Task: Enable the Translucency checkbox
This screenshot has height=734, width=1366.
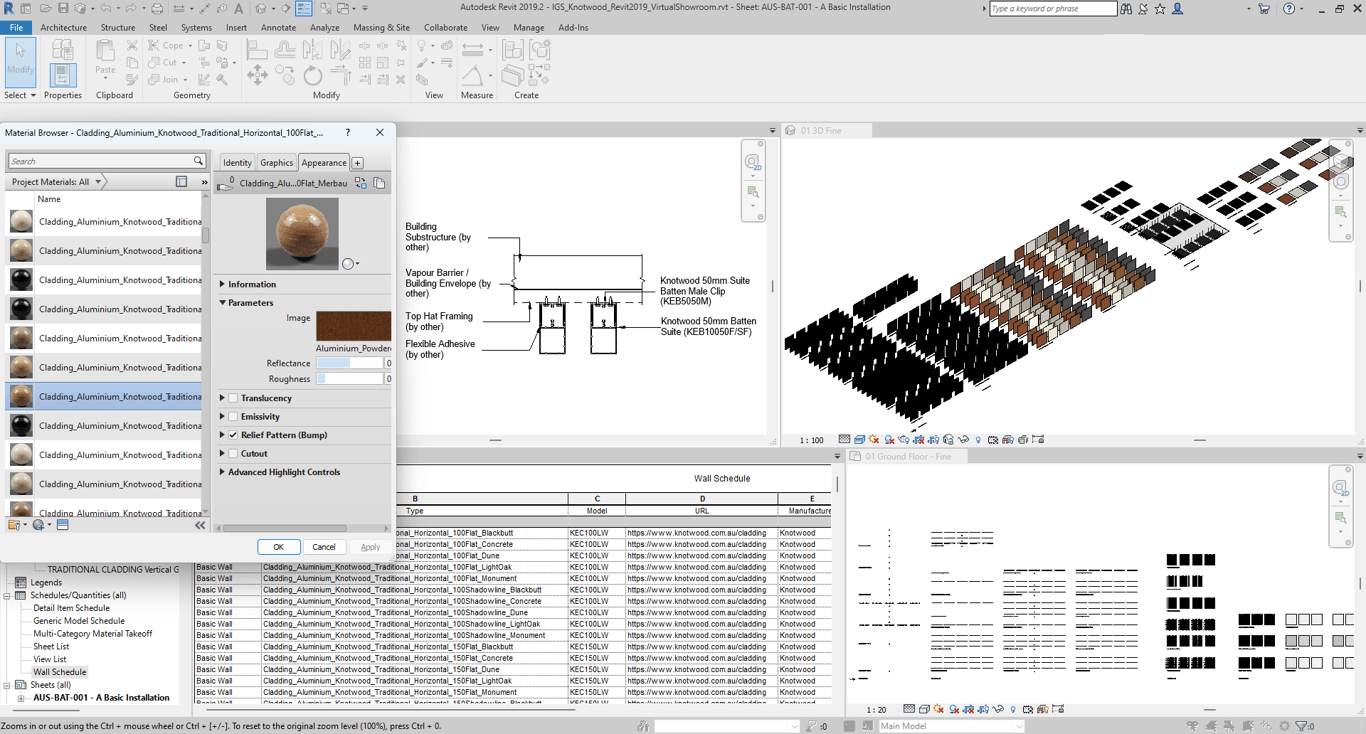Action: click(x=233, y=398)
